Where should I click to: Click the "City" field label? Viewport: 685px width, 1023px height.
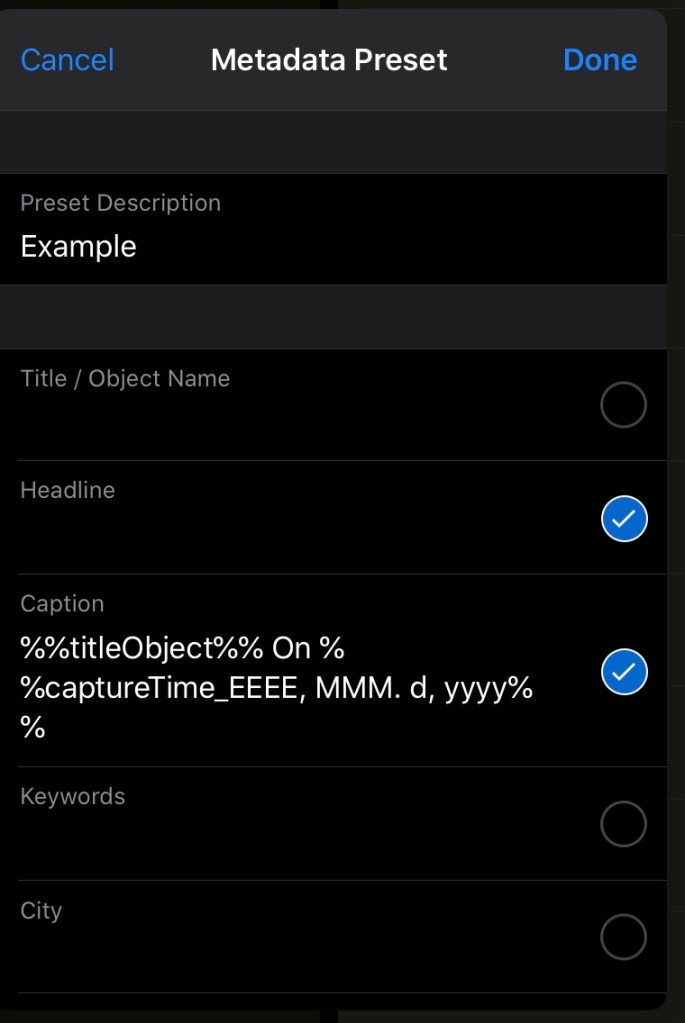[41, 911]
